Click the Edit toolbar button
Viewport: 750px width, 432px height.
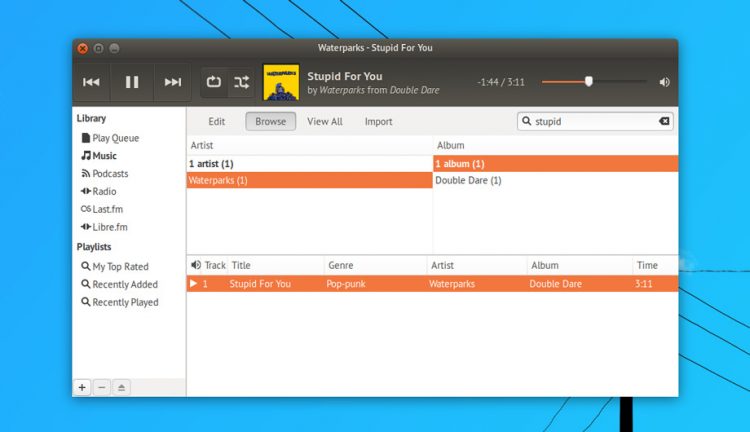point(216,122)
